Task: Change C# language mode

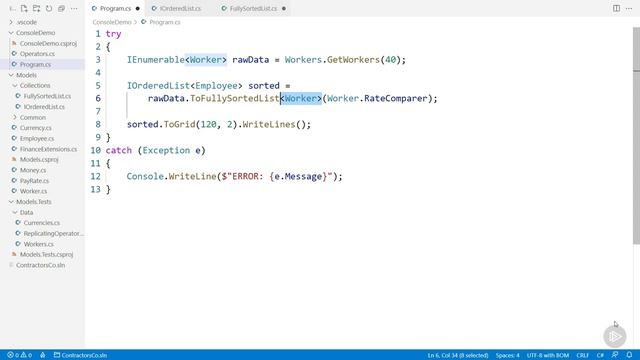Action: point(600,355)
